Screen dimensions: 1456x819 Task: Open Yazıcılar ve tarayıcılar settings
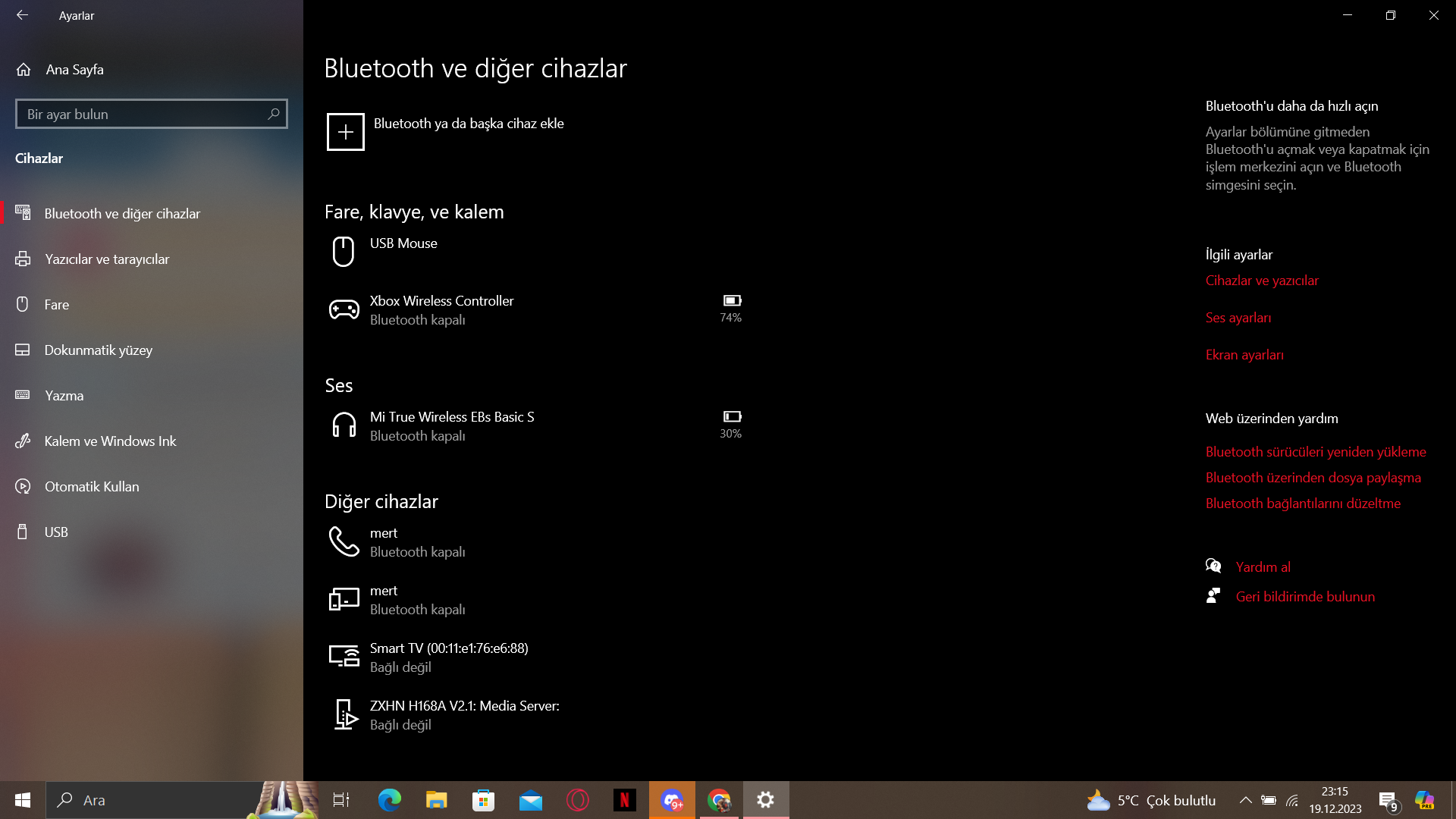tap(106, 259)
